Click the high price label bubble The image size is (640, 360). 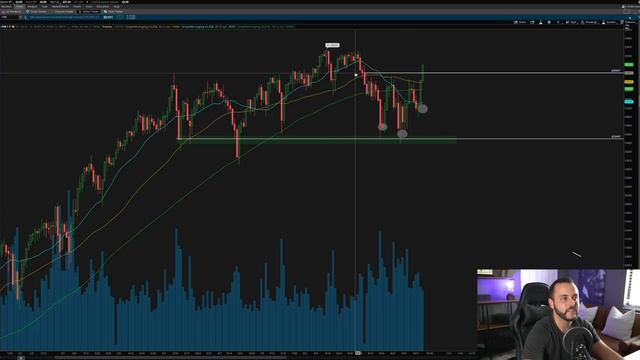[332, 45]
